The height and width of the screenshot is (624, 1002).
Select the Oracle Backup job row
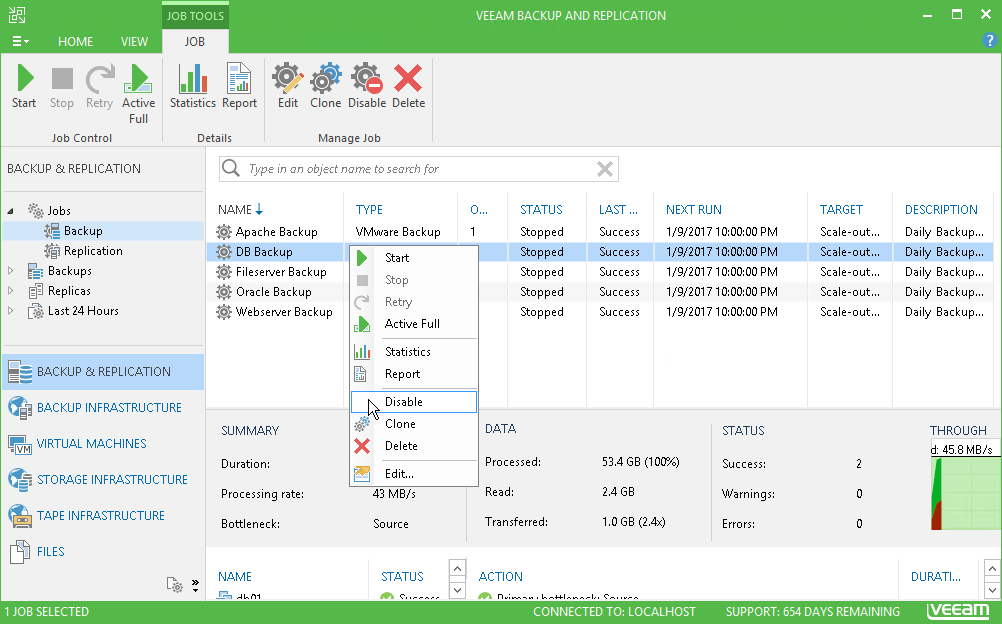600,292
